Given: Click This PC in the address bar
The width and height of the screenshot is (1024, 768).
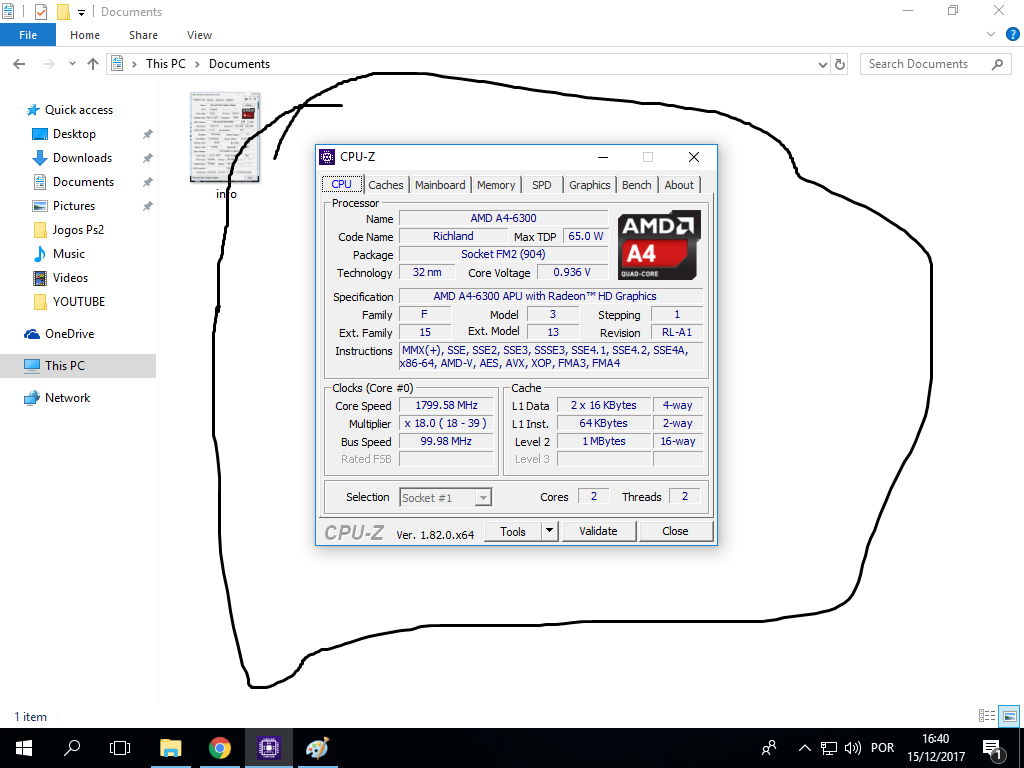Looking at the screenshot, I should tap(166, 64).
